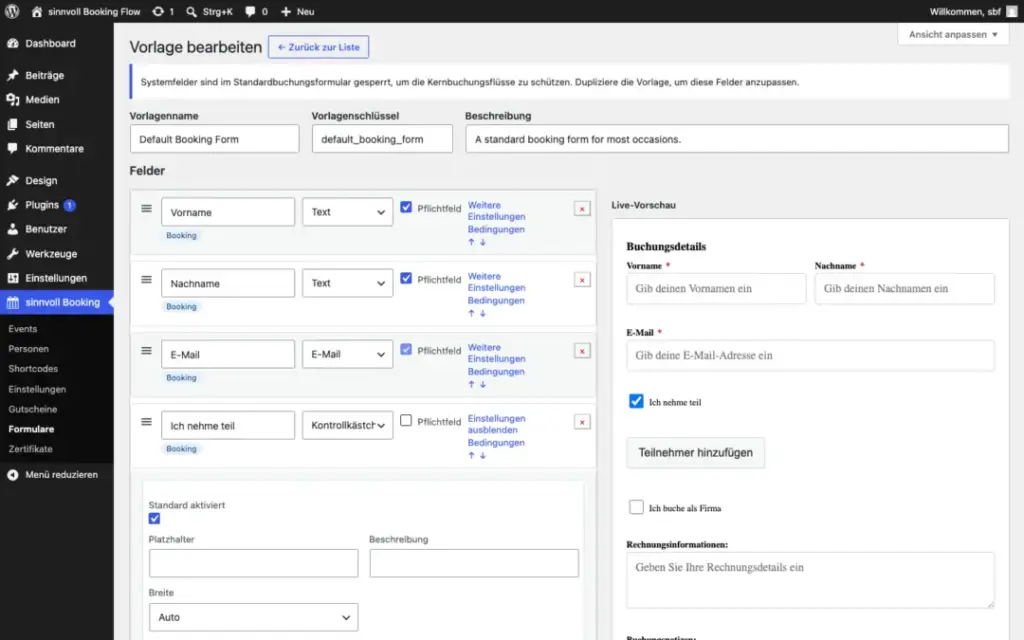Open the WordPress logo menu
This screenshot has width=1024, height=640.
tap(12, 11)
